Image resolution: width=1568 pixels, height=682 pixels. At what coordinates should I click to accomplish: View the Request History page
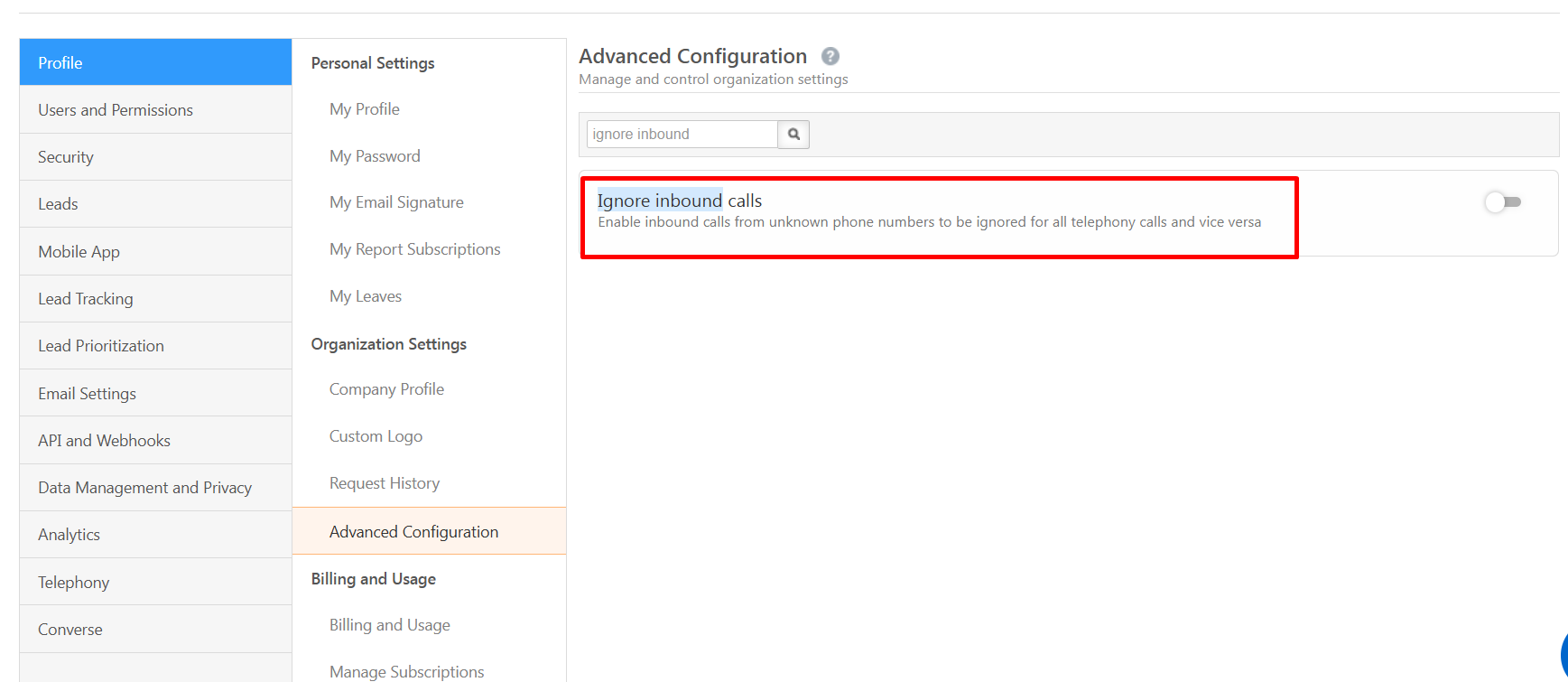pyautogui.click(x=385, y=483)
